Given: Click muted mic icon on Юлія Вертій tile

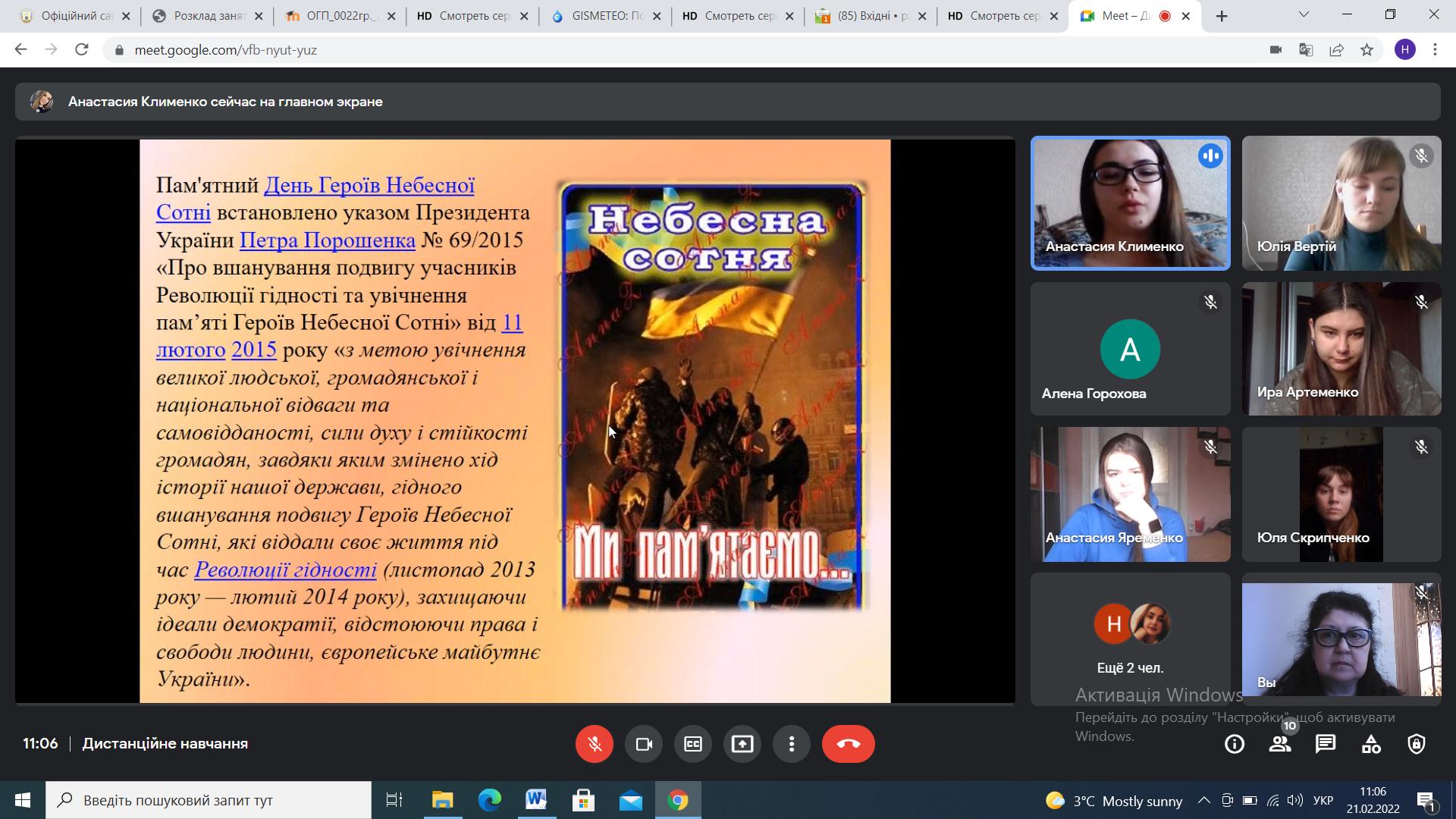Looking at the screenshot, I should (x=1421, y=156).
